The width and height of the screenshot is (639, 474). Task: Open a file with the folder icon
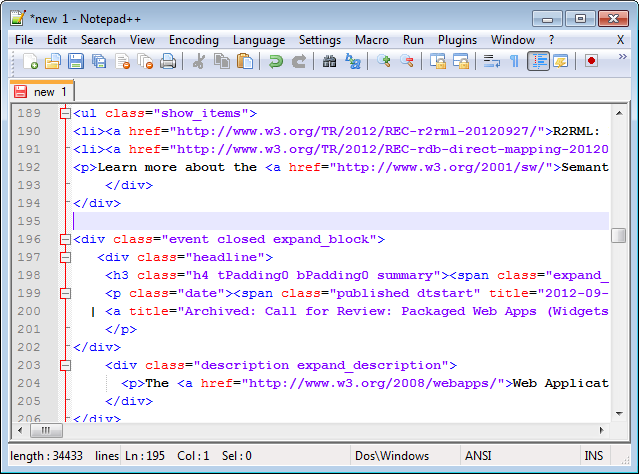point(53,62)
